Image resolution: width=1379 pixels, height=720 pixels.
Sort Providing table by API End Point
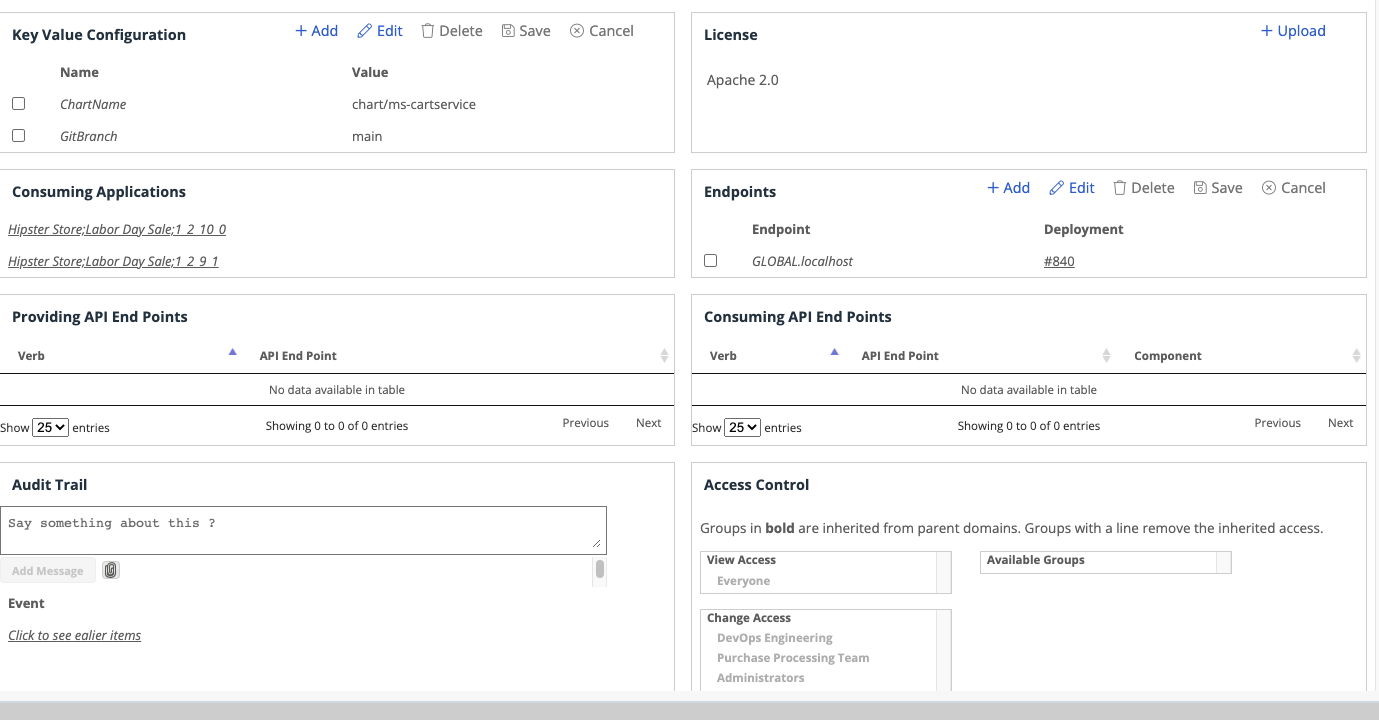click(298, 356)
